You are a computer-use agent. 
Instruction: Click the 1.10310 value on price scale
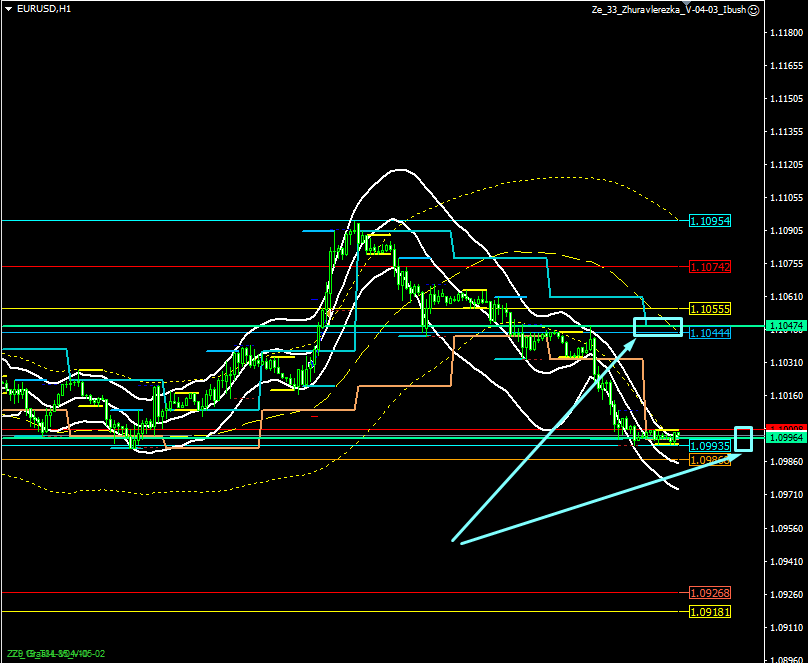click(x=787, y=363)
